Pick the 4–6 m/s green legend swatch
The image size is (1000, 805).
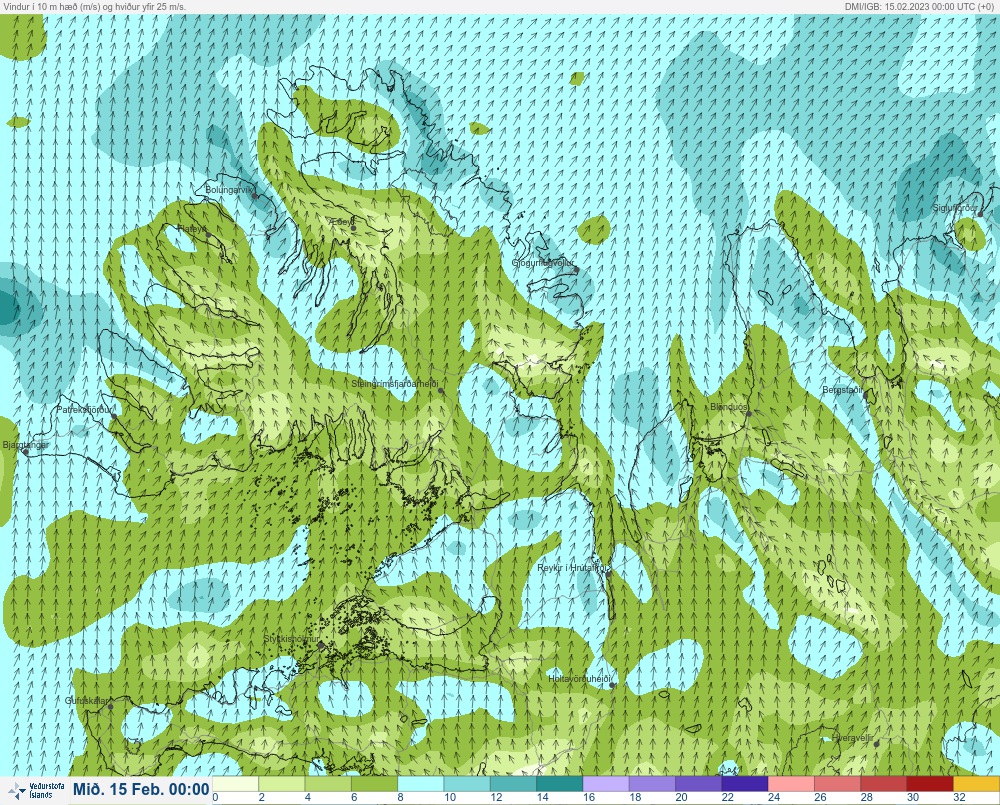[328, 784]
